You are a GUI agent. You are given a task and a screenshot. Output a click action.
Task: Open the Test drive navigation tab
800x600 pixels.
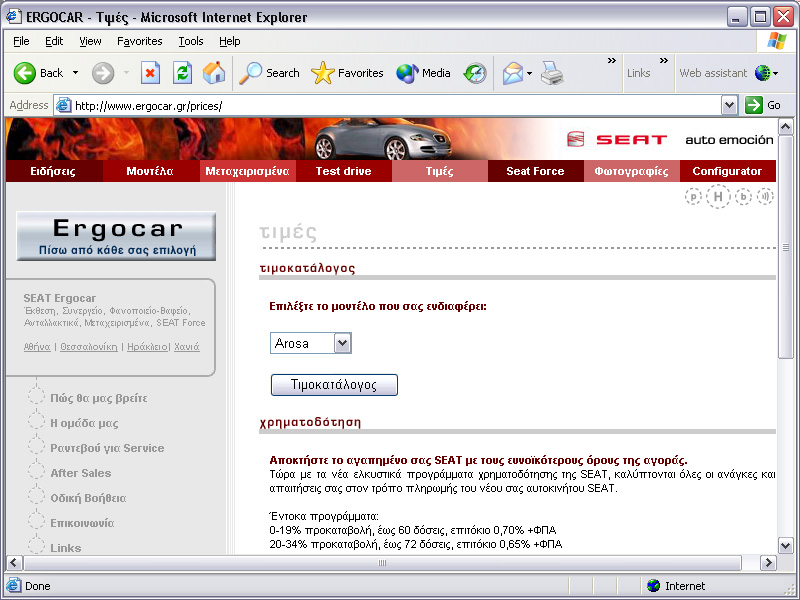point(343,171)
